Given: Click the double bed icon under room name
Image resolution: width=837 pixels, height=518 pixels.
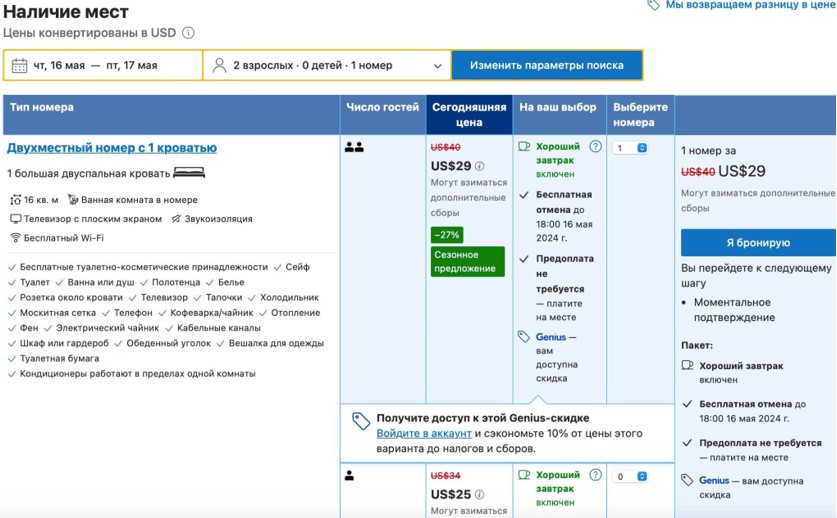Looking at the screenshot, I should click(189, 173).
